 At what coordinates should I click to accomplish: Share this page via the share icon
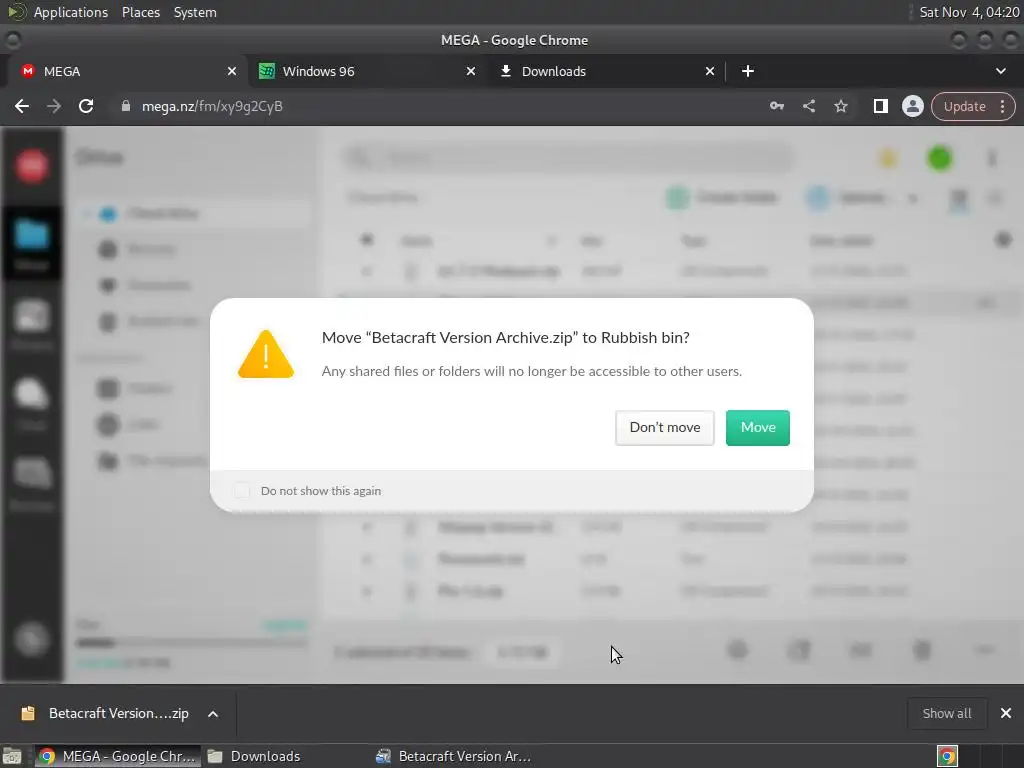coord(808,106)
